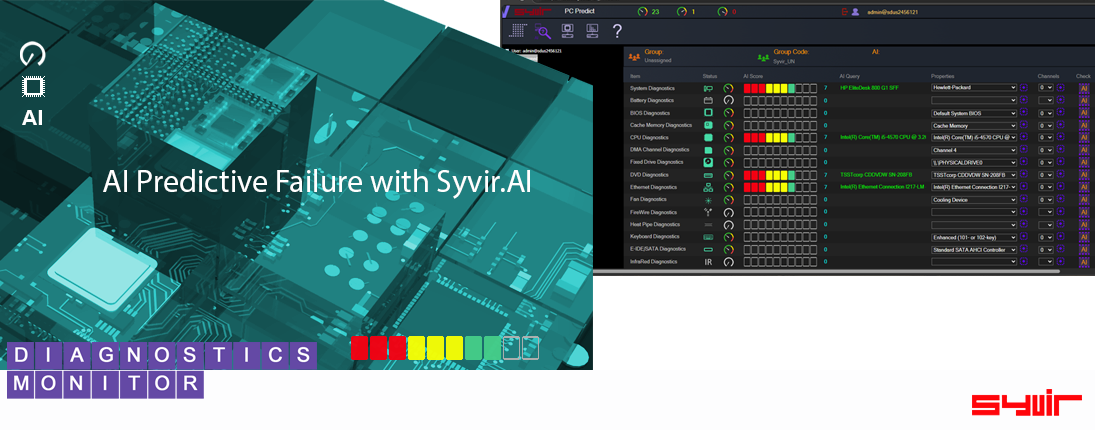This screenshot has height=430, width=1095.
Task: Click the Fan Diagnostics fan icon
Action: (708, 200)
